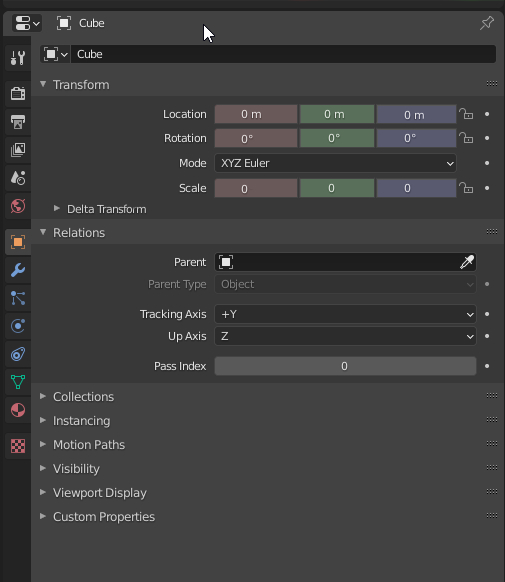505x582 pixels.
Task: Click the Cube object icon in header
Action: pyautogui.click(x=64, y=23)
